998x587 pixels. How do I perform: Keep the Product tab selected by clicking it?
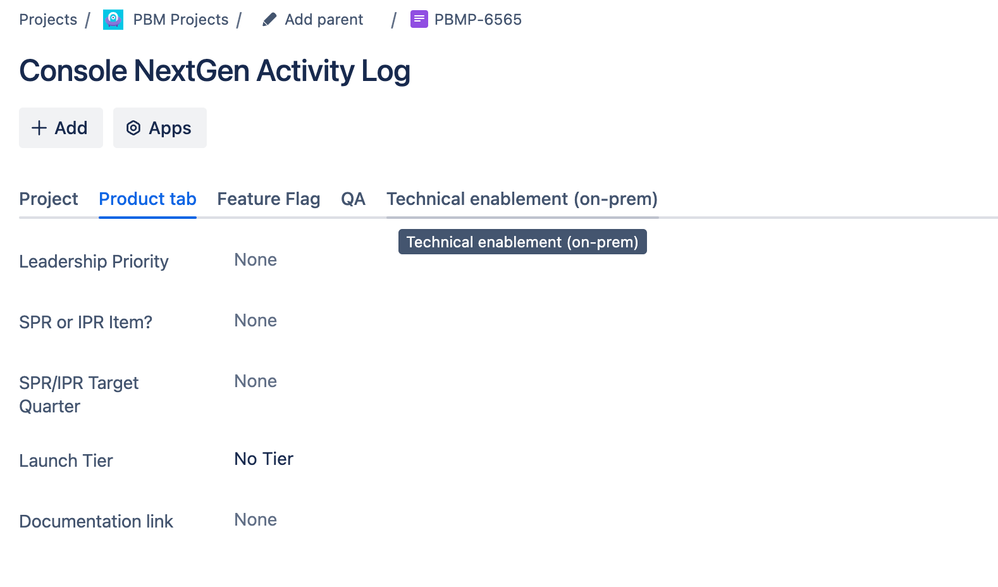pyautogui.click(x=147, y=199)
